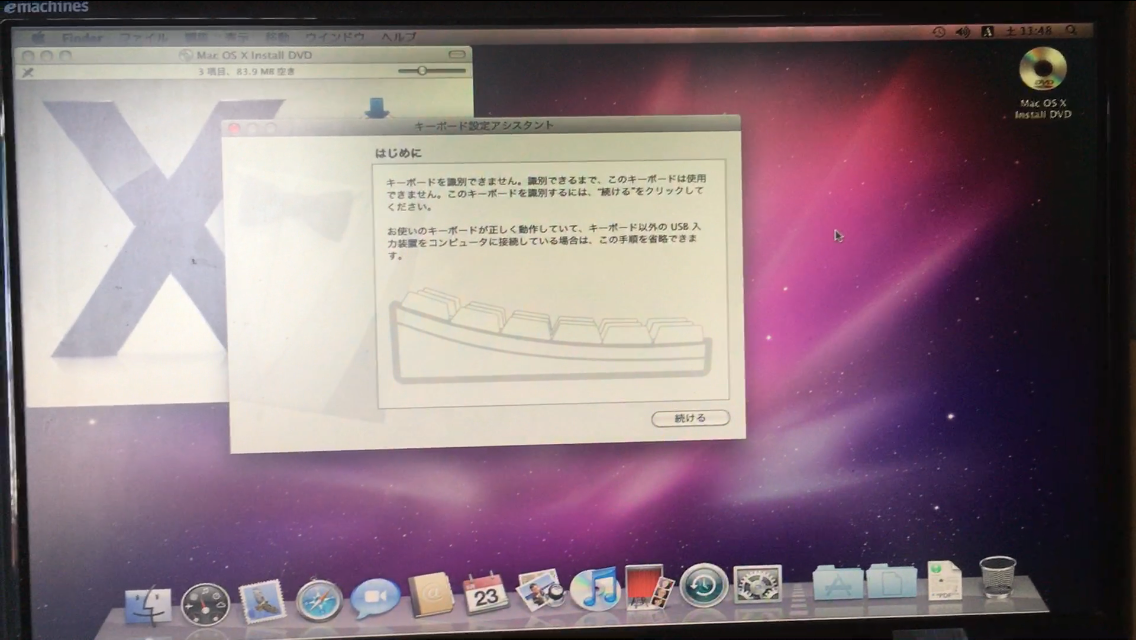1136x640 pixels.
Task: Click the はじめに heading text
Action: coord(398,153)
